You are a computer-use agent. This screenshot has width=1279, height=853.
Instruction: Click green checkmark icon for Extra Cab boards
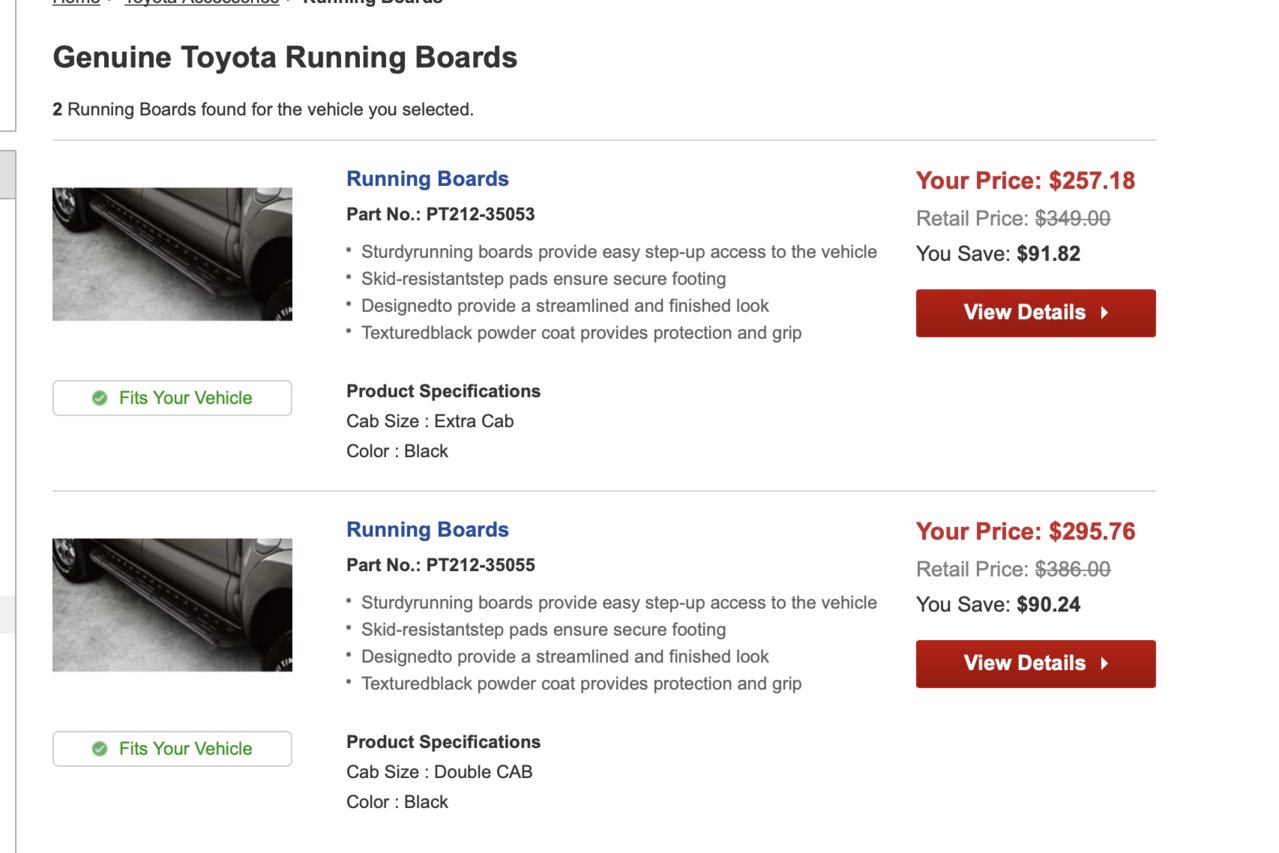(99, 398)
